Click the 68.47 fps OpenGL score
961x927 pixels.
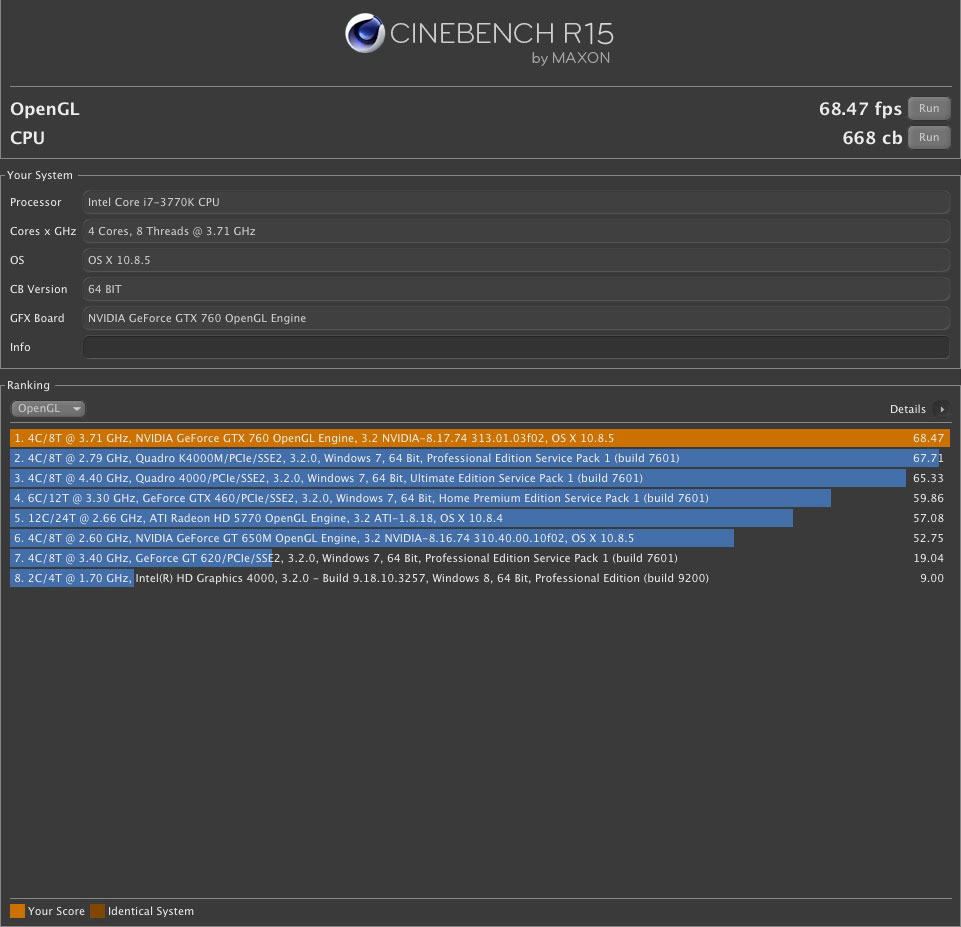(x=860, y=109)
